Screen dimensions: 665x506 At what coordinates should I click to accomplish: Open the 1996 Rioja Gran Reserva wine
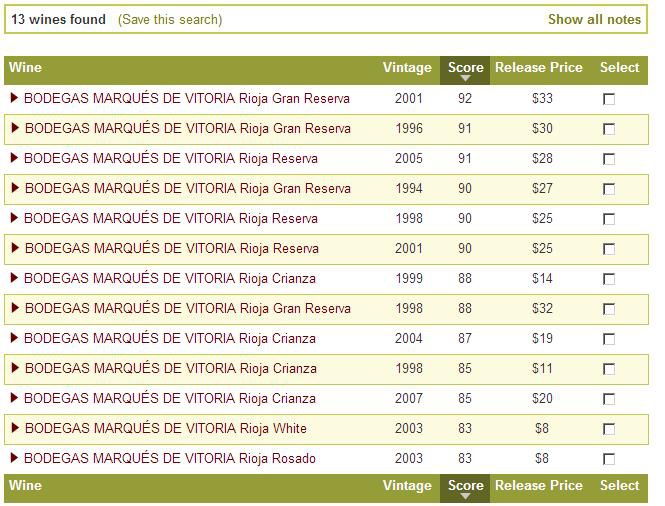[x=187, y=128]
